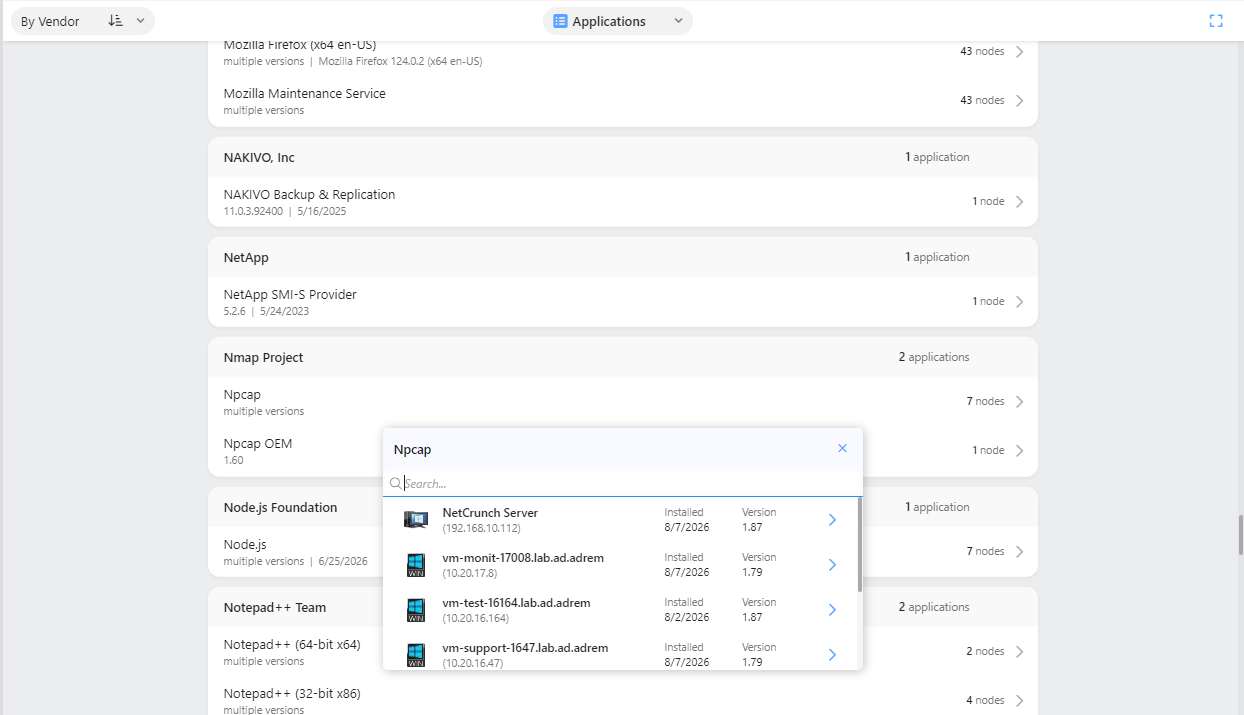Expand the NAKIVO Backup & Replication node chevron
The height and width of the screenshot is (715, 1244).
1019,202
